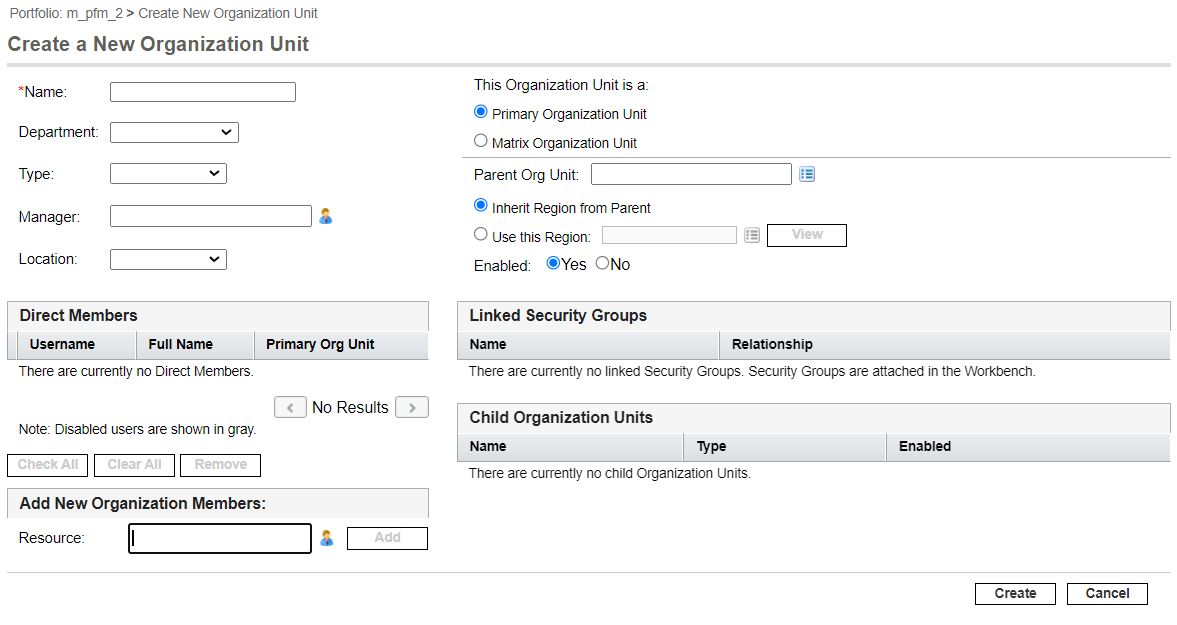
Task: Choose Inherit Region from Parent
Action: click(x=481, y=206)
